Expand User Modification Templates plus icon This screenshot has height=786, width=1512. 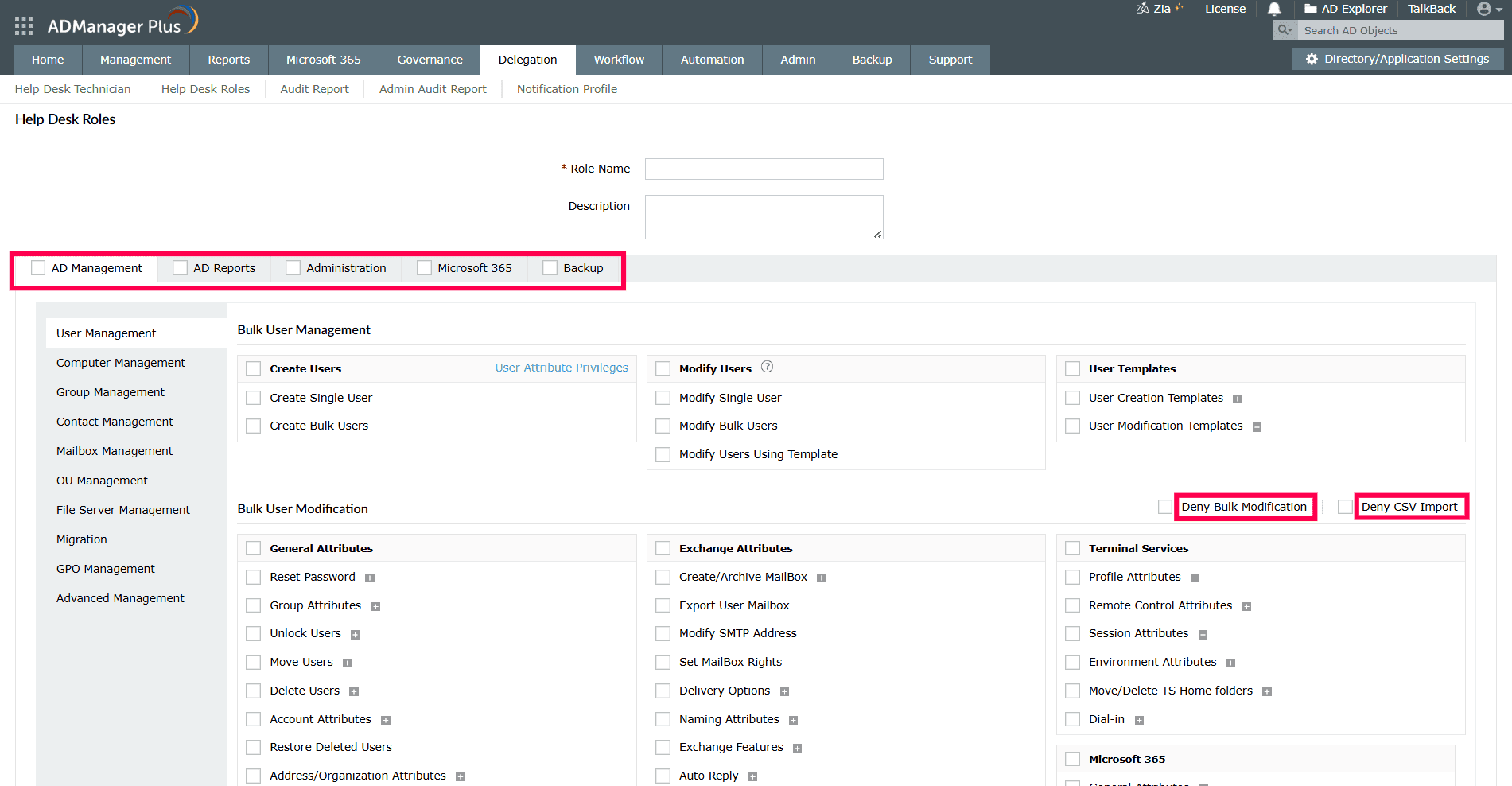coord(1257,427)
